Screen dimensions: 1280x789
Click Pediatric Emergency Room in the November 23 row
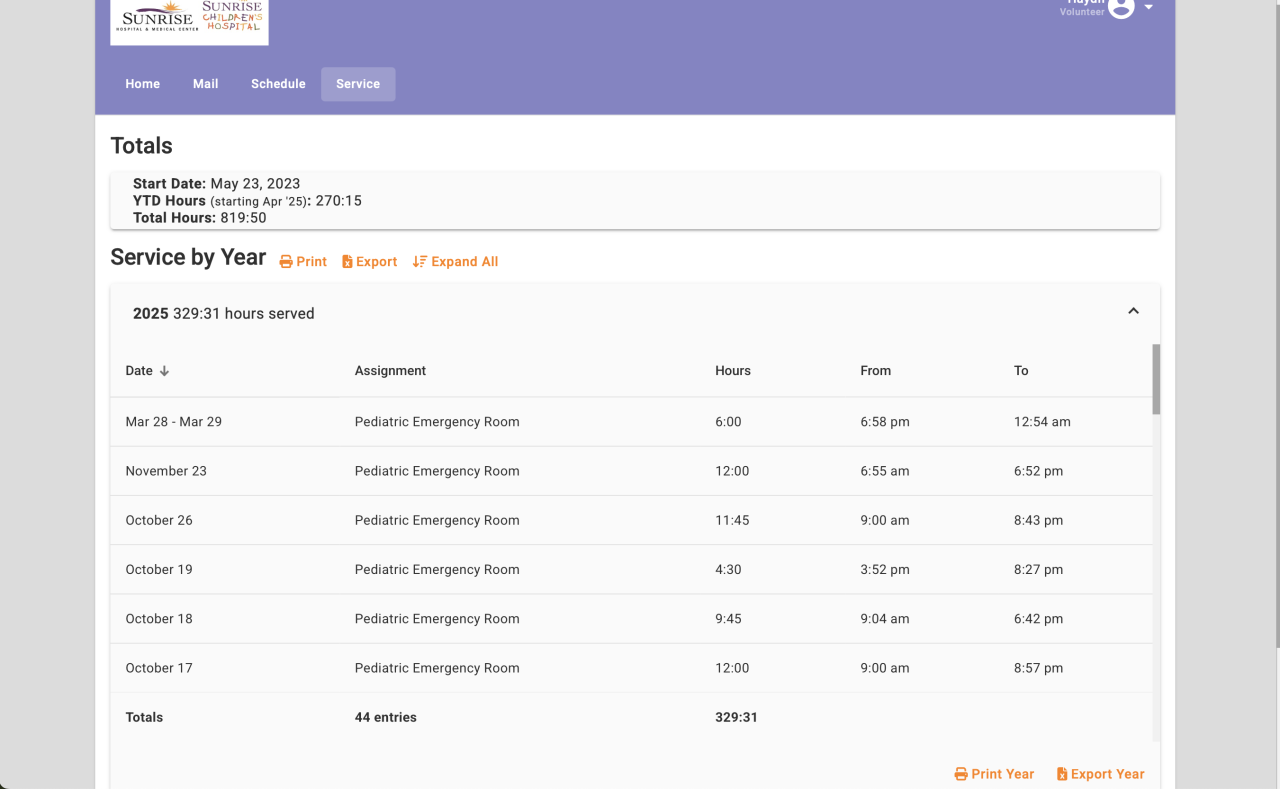point(437,471)
